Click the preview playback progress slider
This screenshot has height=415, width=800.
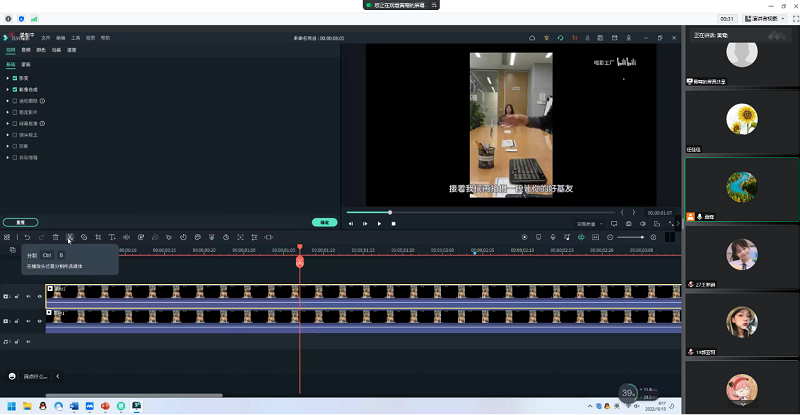pos(480,212)
